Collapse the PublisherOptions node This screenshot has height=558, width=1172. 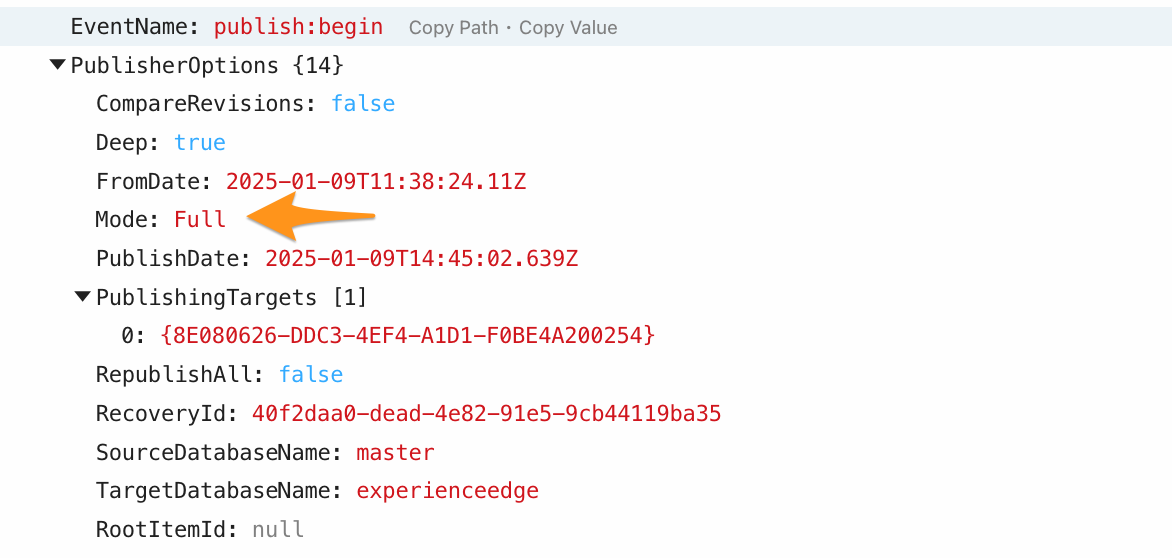click(58, 66)
